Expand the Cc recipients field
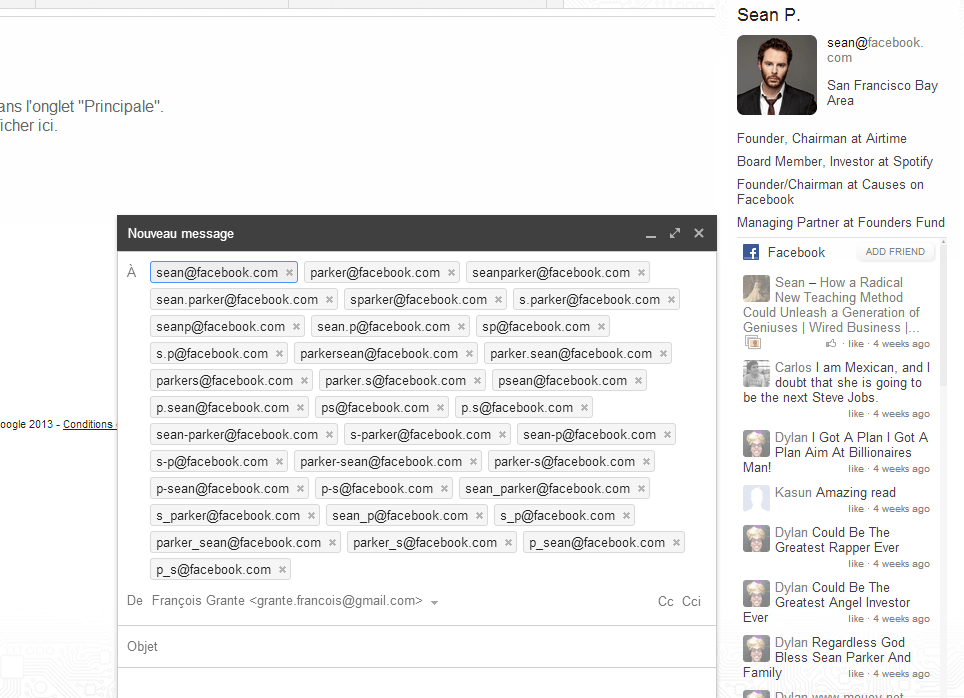 (665, 601)
